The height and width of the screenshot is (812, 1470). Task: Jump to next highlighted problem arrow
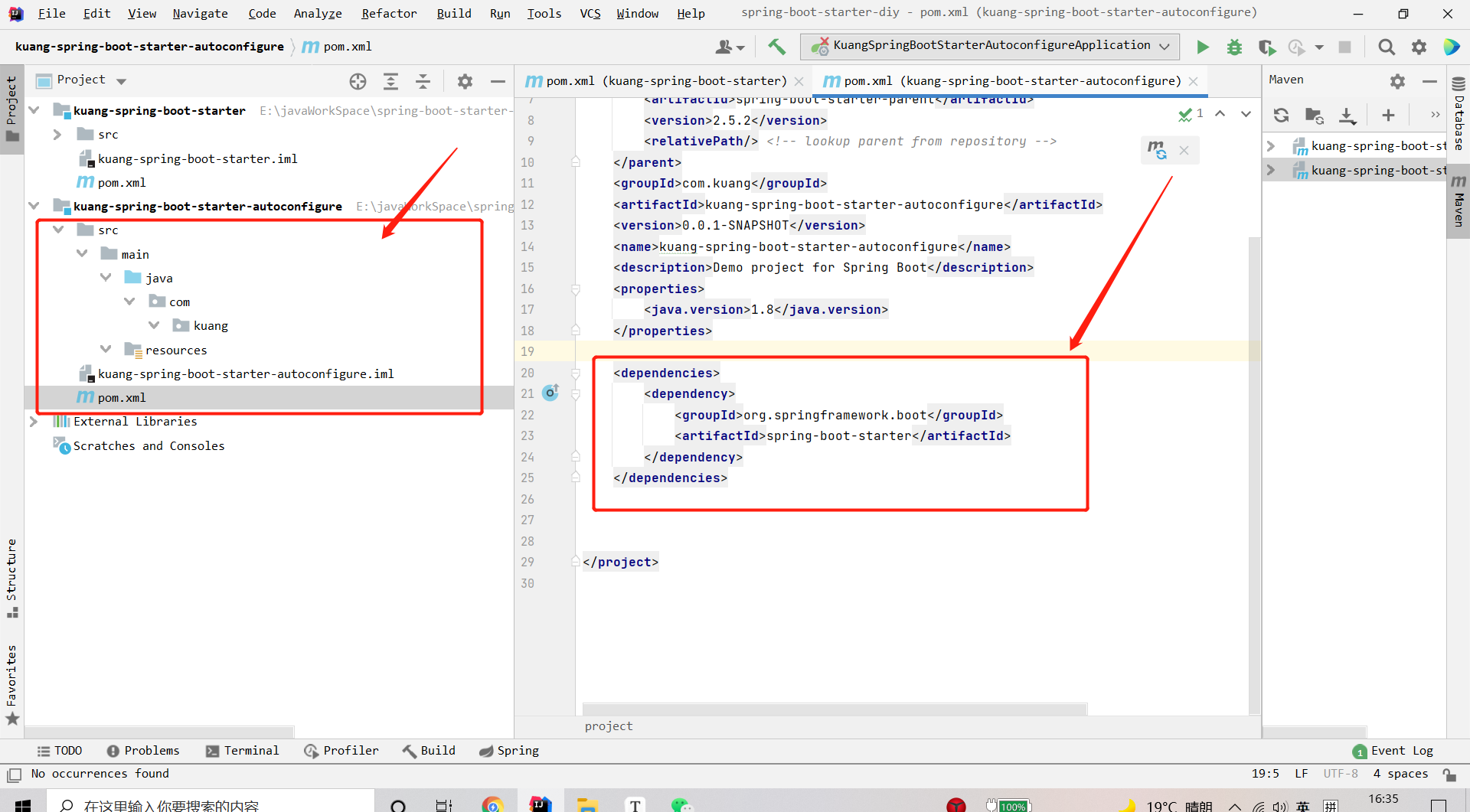point(1246,114)
